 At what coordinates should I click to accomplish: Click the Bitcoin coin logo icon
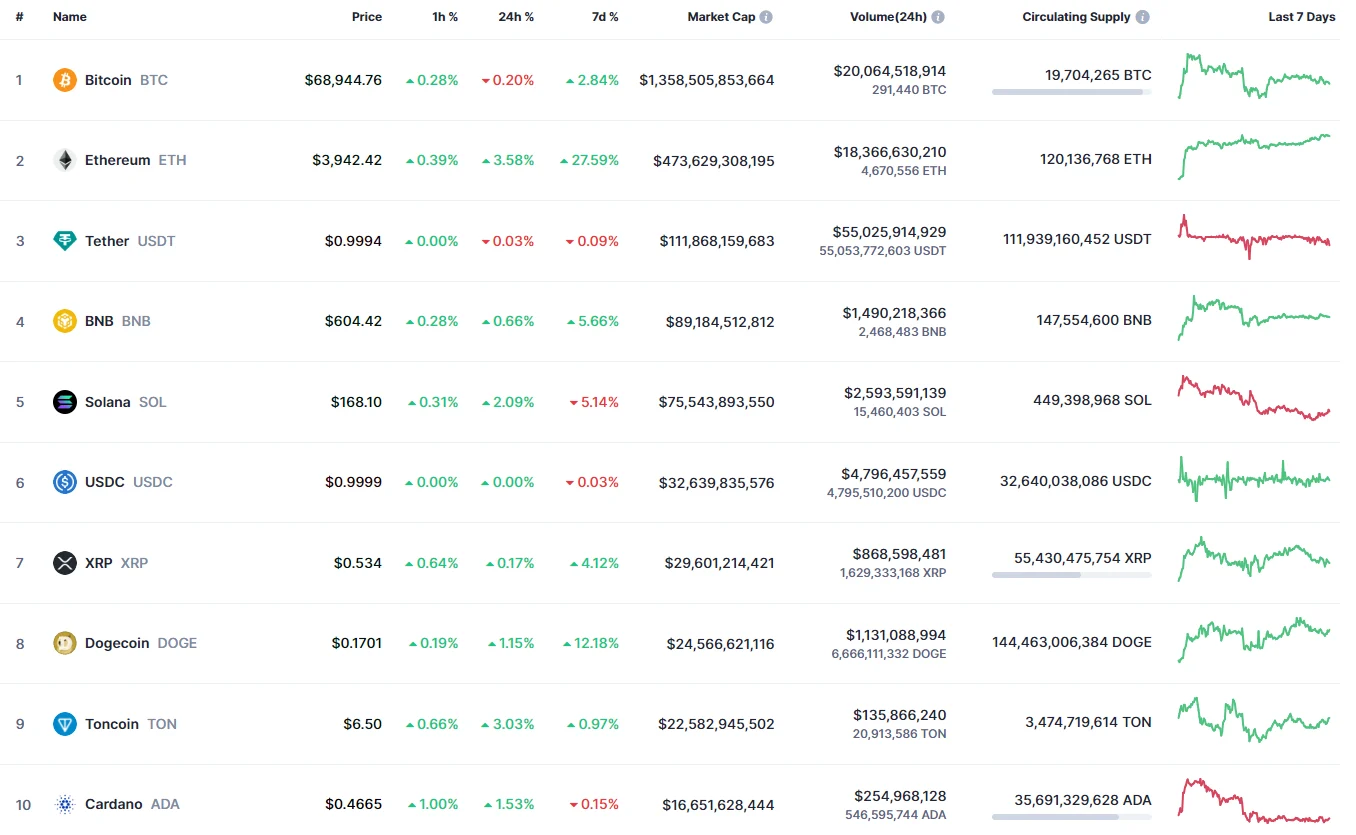click(65, 80)
